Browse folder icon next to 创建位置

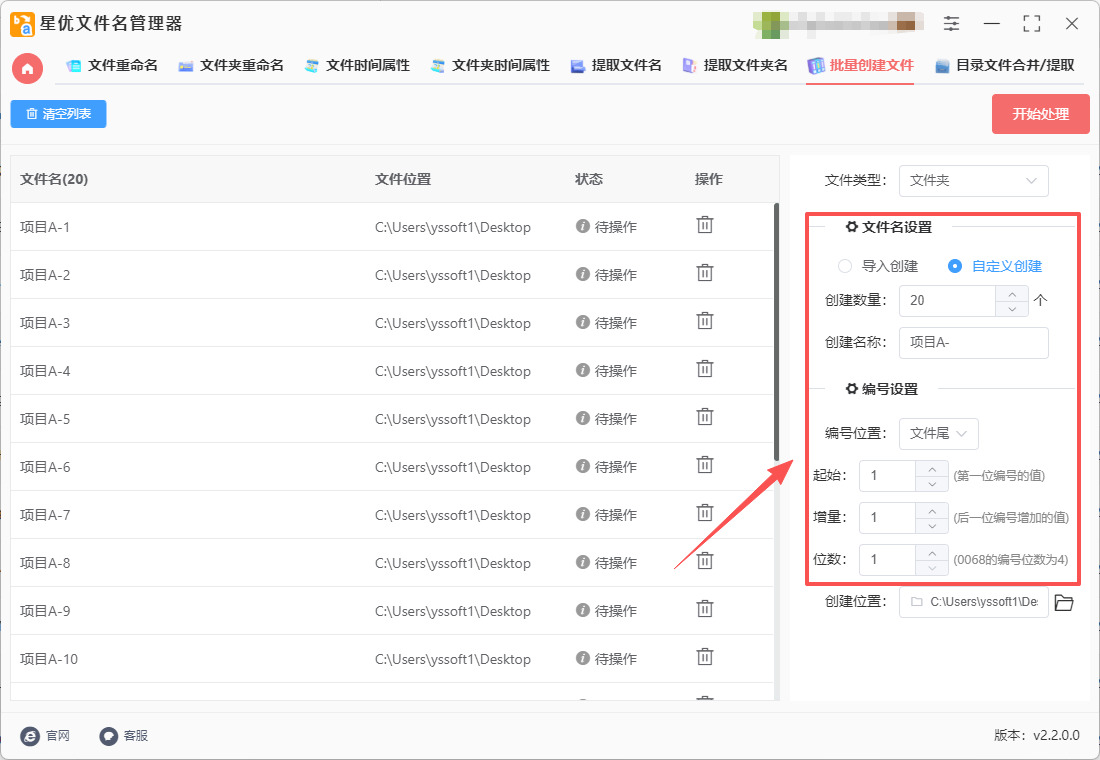(x=1064, y=602)
